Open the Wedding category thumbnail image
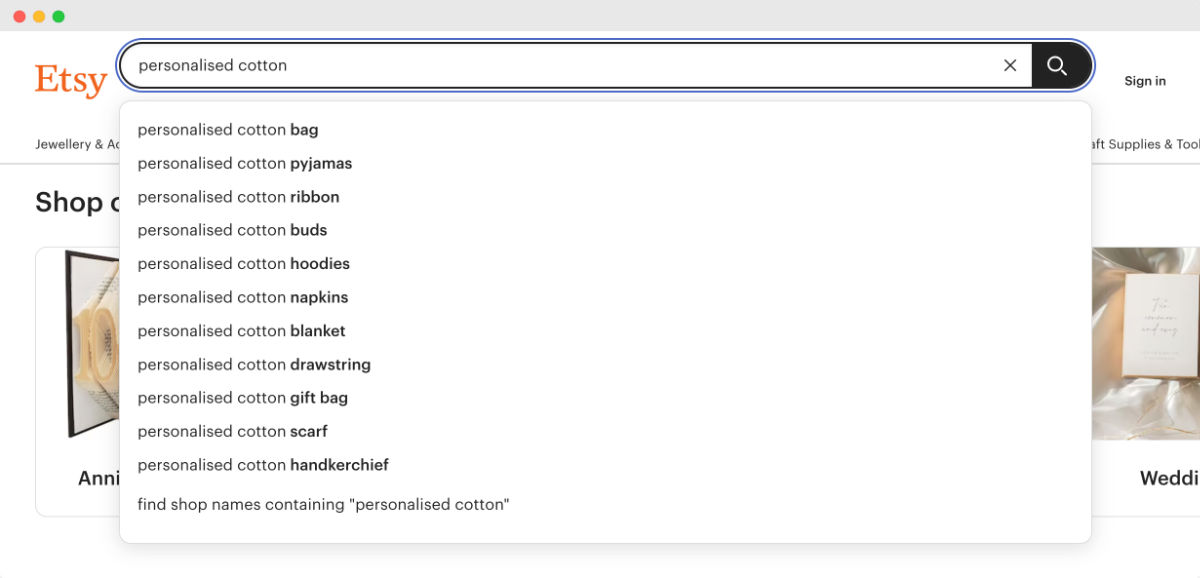The width and height of the screenshot is (1200, 578). (x=1146, y=343)
